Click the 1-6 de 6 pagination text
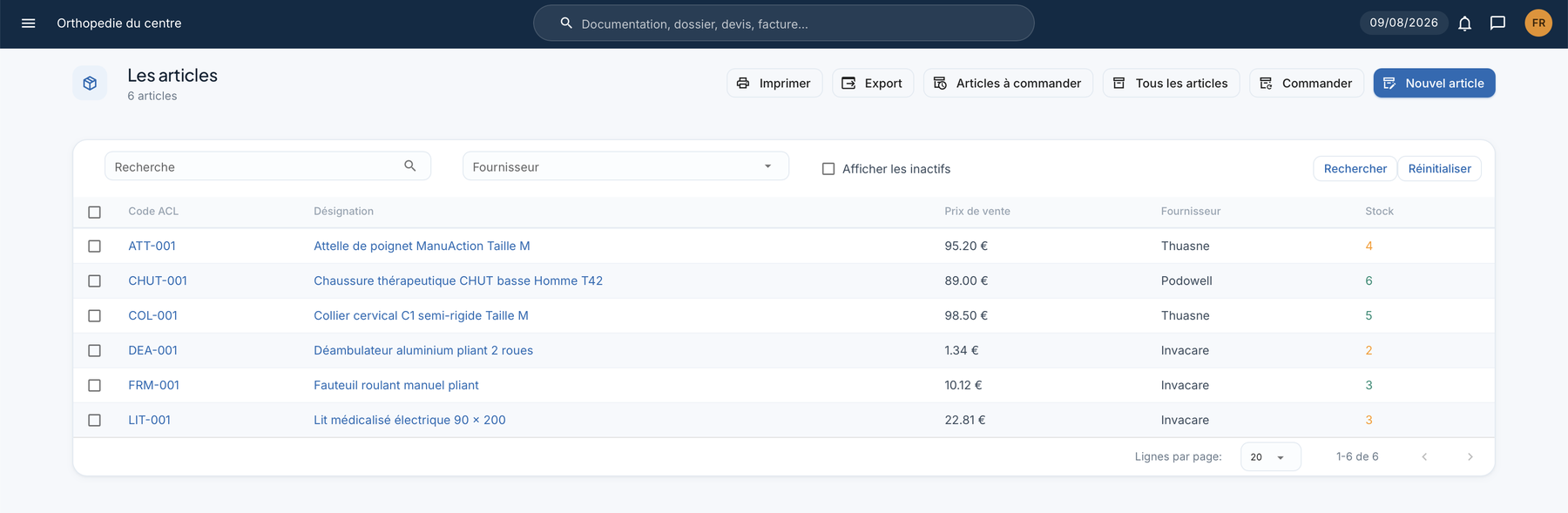 [x=1357, y=456]
